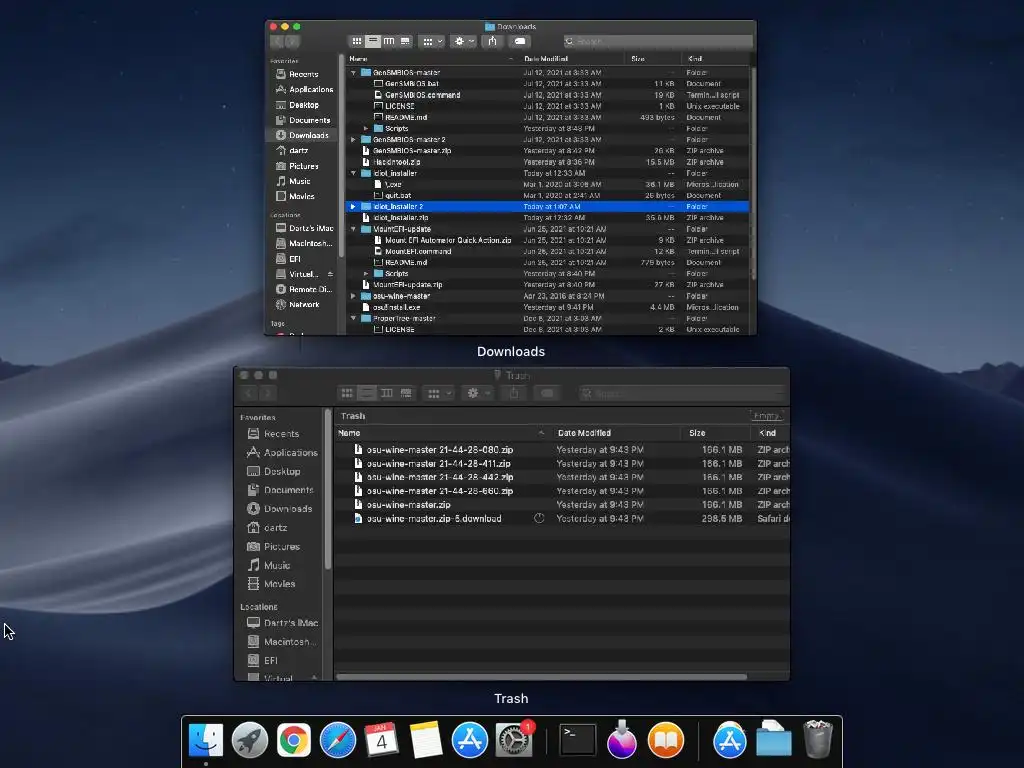Open Trash from the Dock
Viewport: 1024px width, 768px height.
(818, 740)
